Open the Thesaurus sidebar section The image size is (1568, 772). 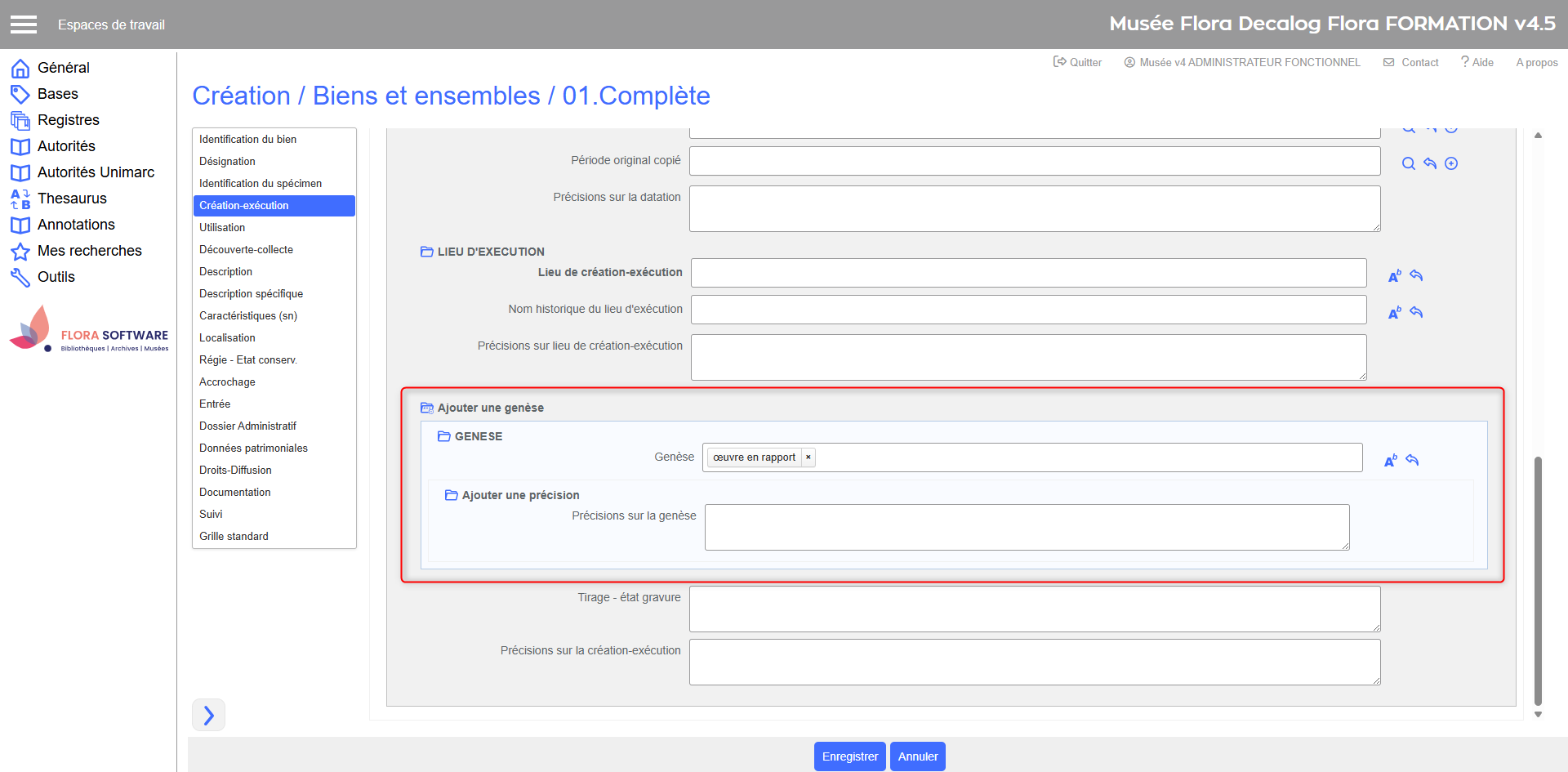[x=72, y=199]
